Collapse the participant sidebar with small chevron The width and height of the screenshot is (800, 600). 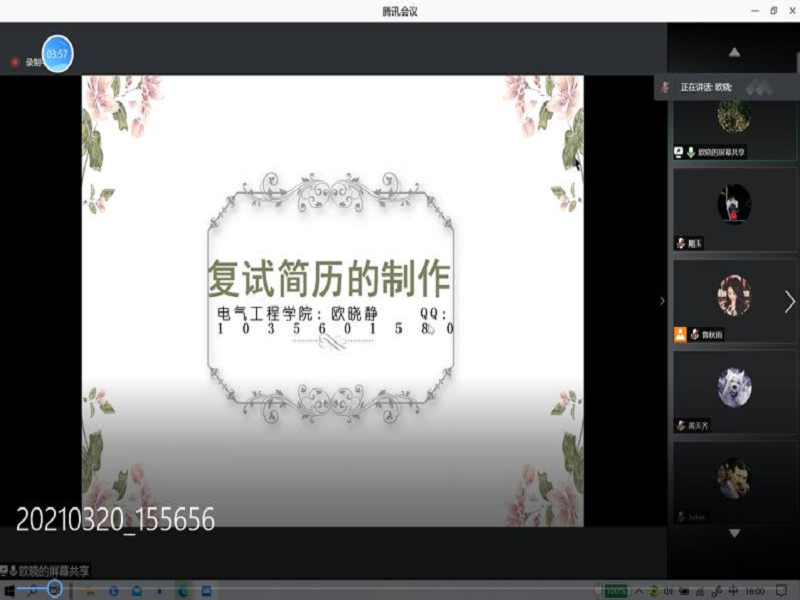(x=661, y=300)
